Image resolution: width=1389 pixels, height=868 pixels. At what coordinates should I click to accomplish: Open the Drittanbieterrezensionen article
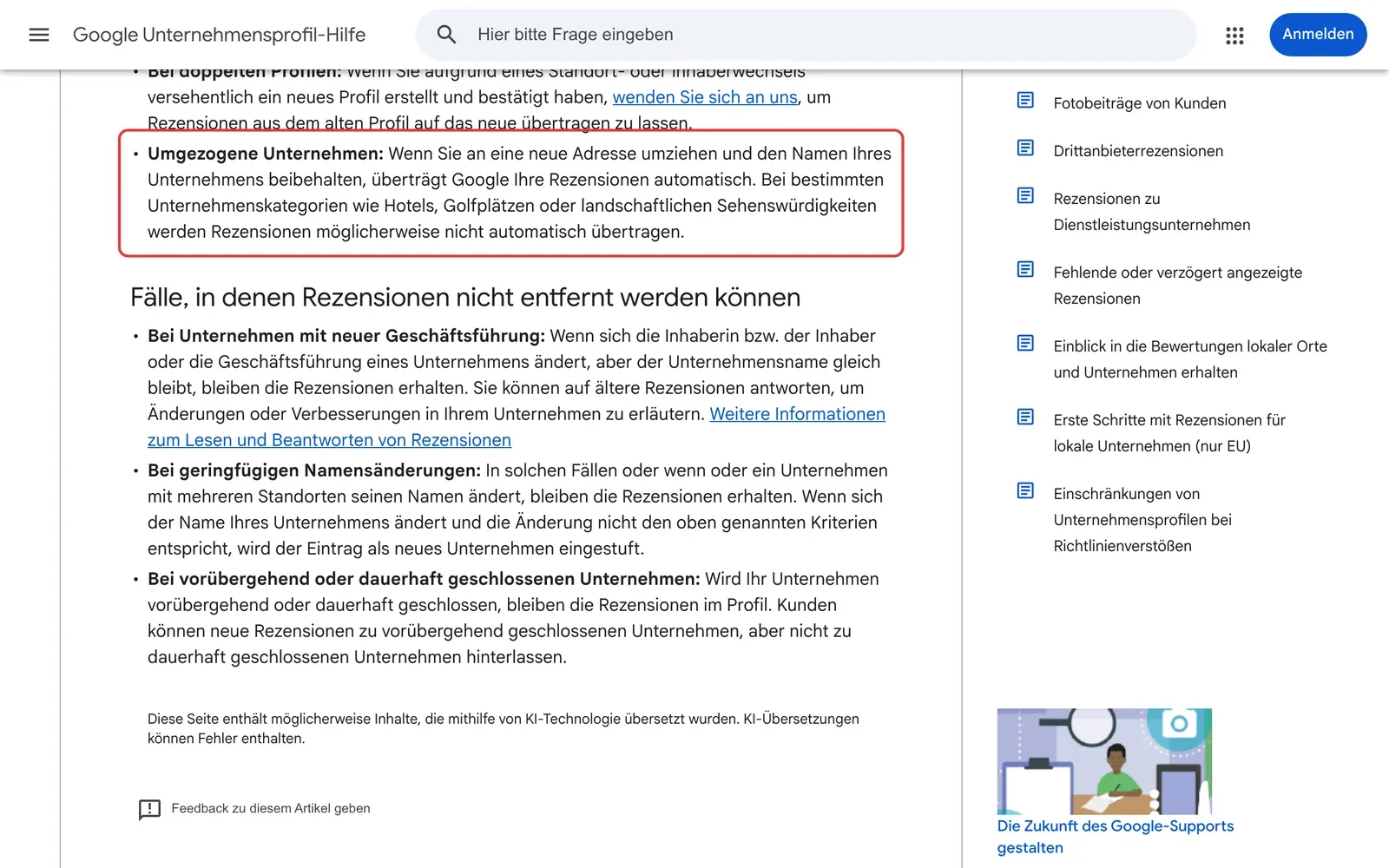click(1138, 151)
